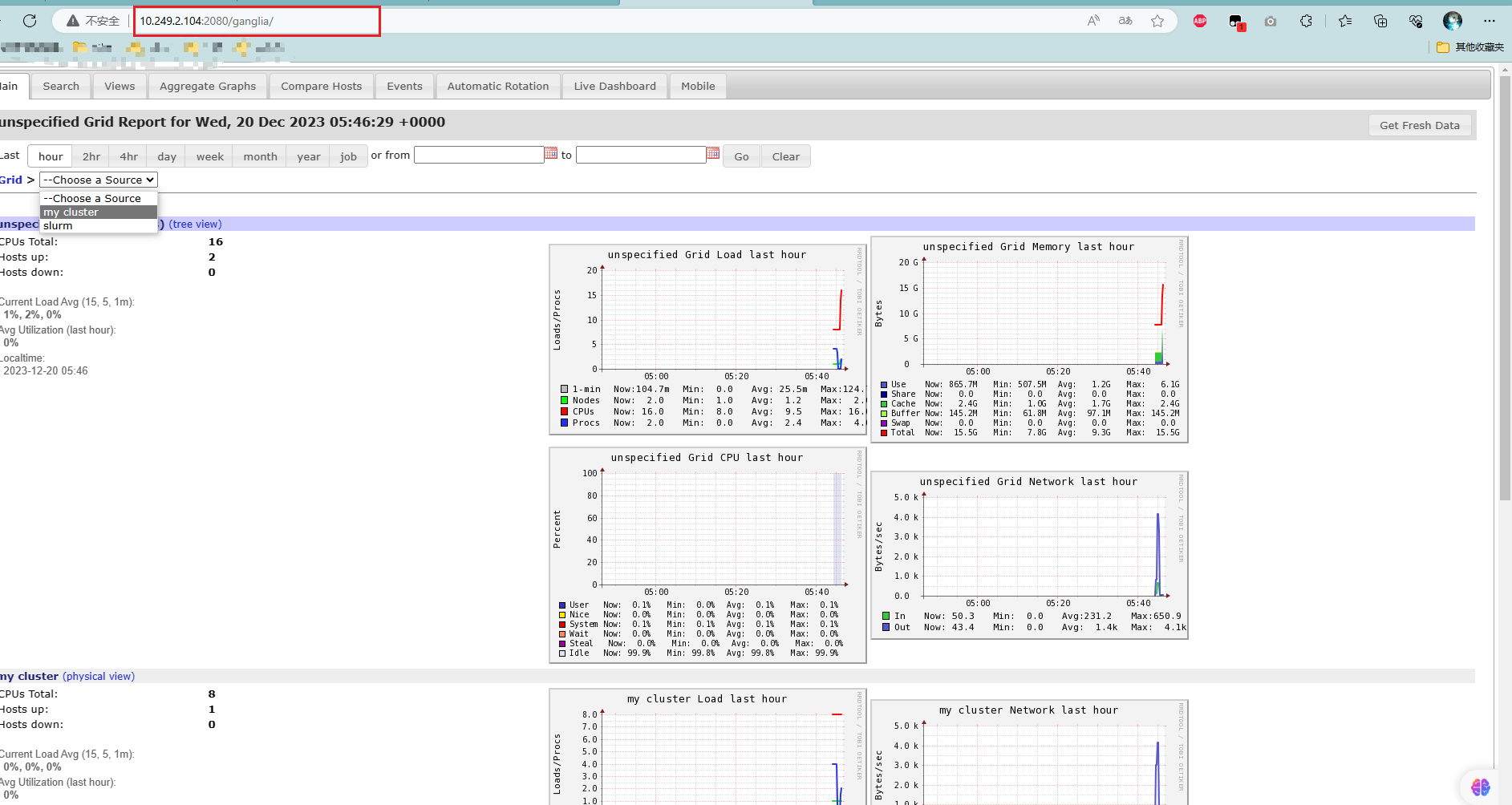Open the Extensions puzzle icon
The height and width of the screenshot is (805, 1512).
pyautogui.click(x=1307, y=21)
